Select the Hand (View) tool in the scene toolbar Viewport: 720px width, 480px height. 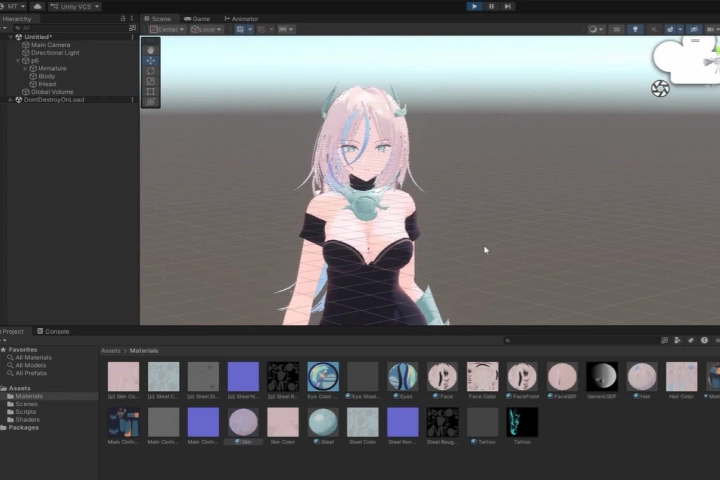tap(151, 50)
